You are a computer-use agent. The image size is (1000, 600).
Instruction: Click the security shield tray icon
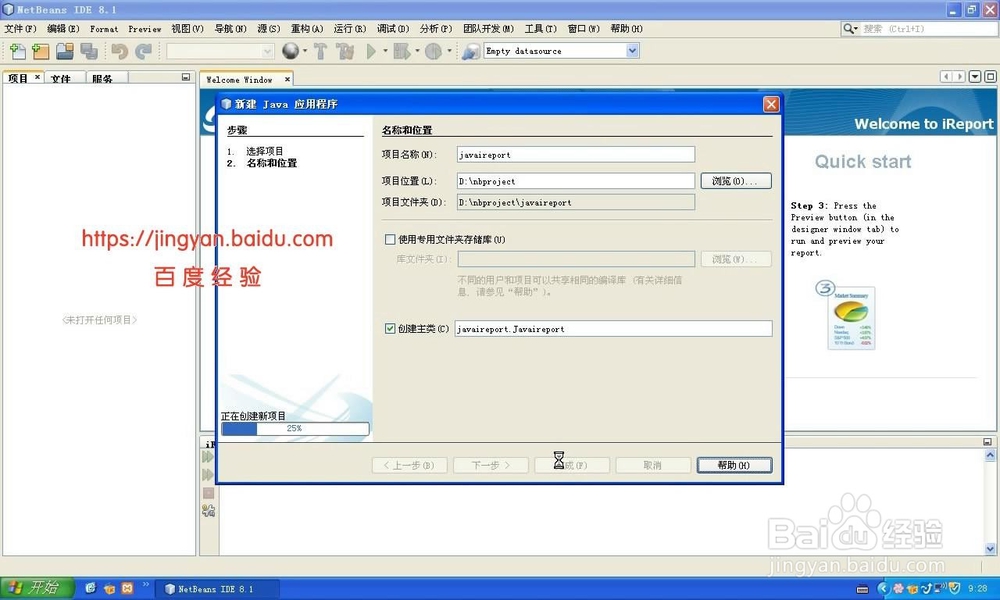(955, 589)
